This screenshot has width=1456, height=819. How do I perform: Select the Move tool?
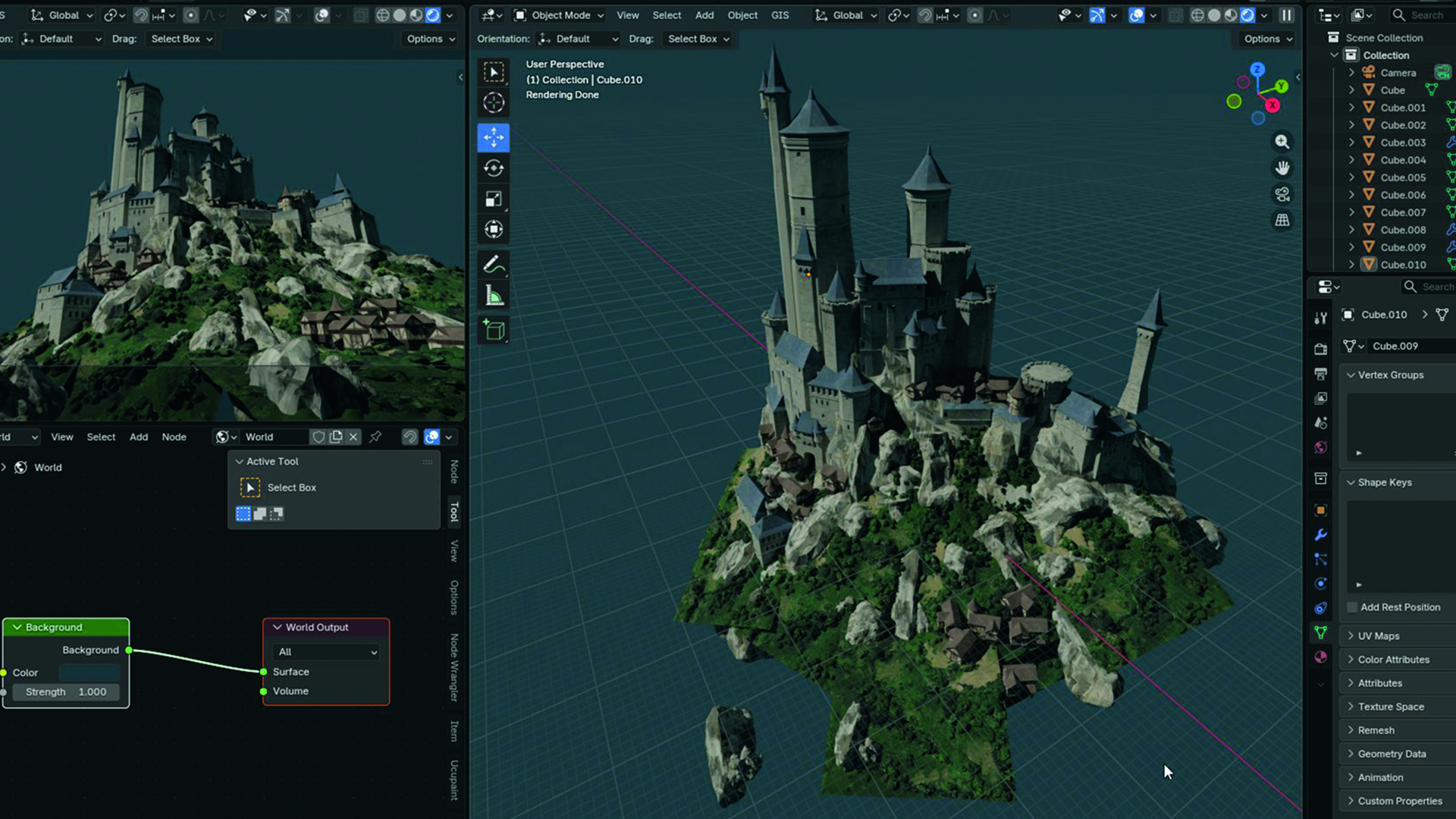coord(494,137)
